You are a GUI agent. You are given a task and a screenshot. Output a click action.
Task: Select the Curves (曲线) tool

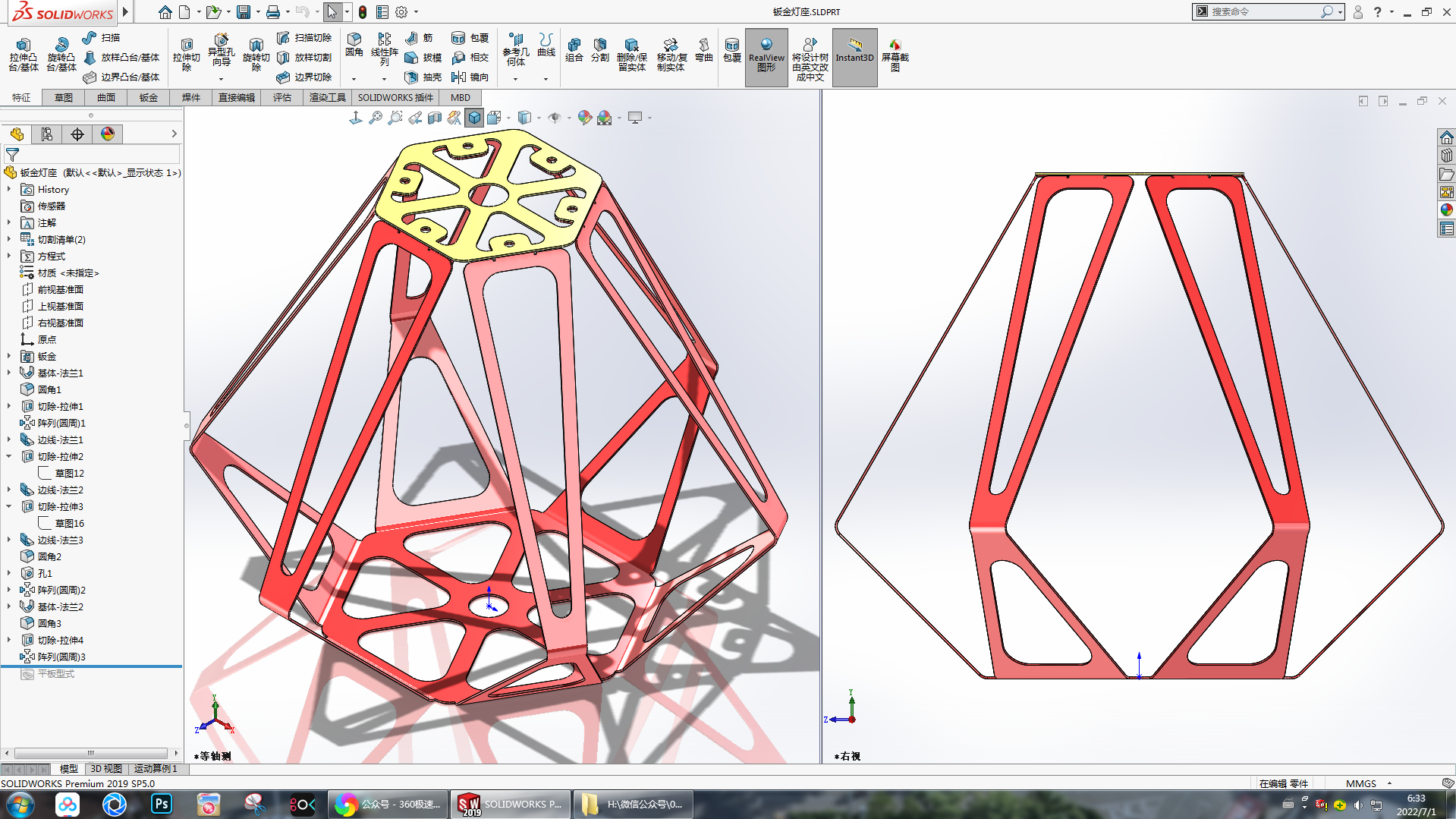click(546, 46)
